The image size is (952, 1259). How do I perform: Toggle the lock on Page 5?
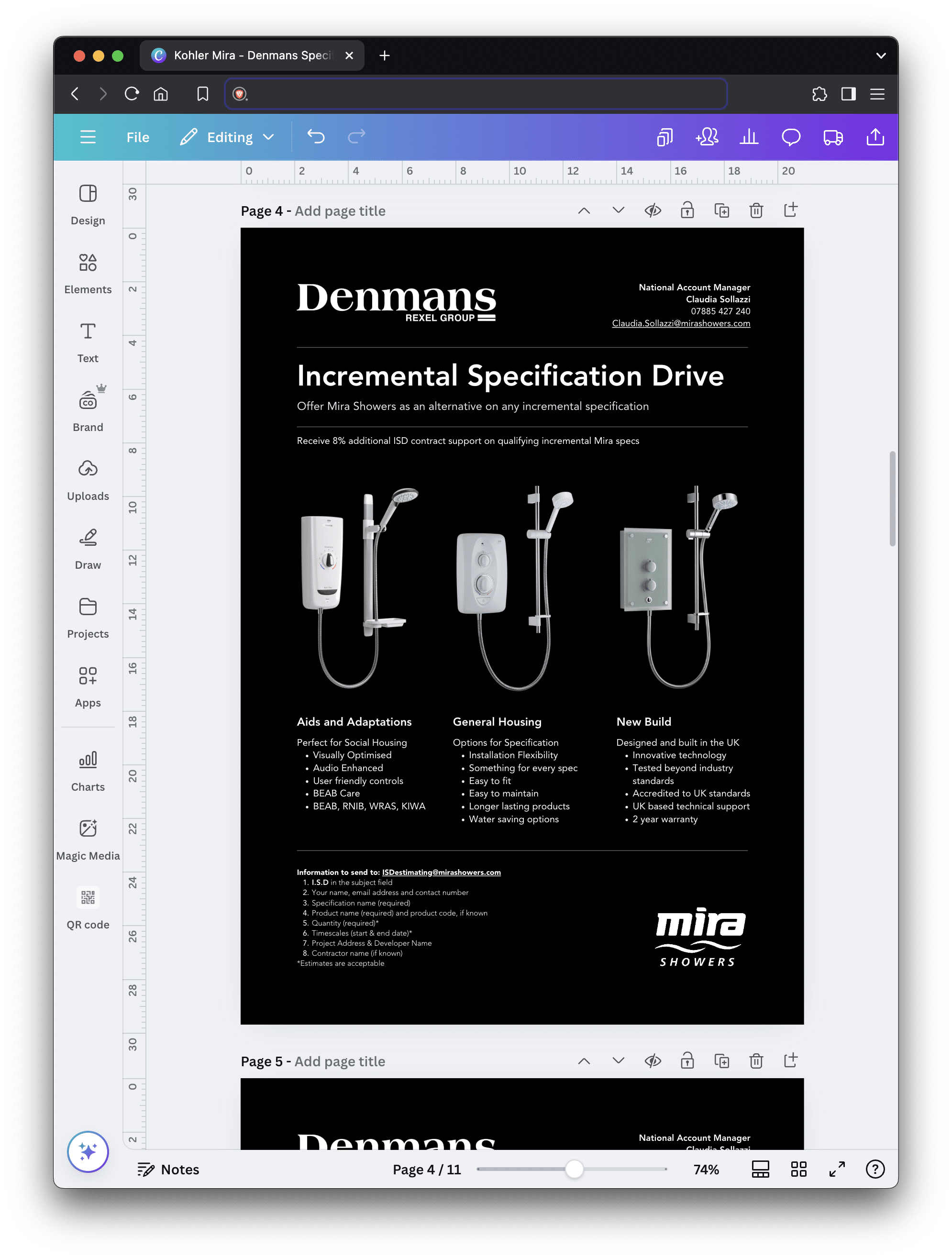(x=687, y=1061)
